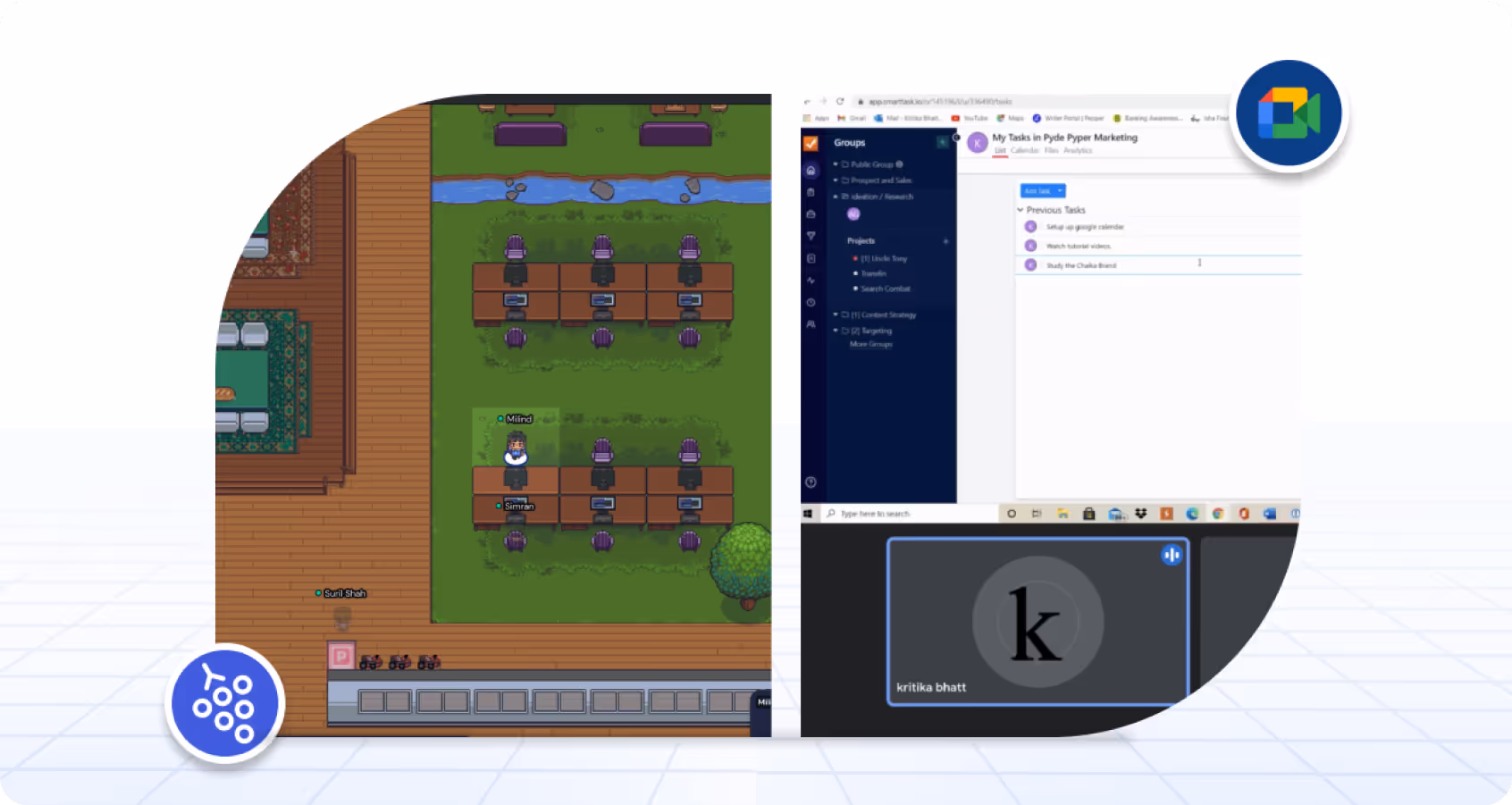
Task: Click the funnel filter icon in sidebar
Action: tap(811, 236)
